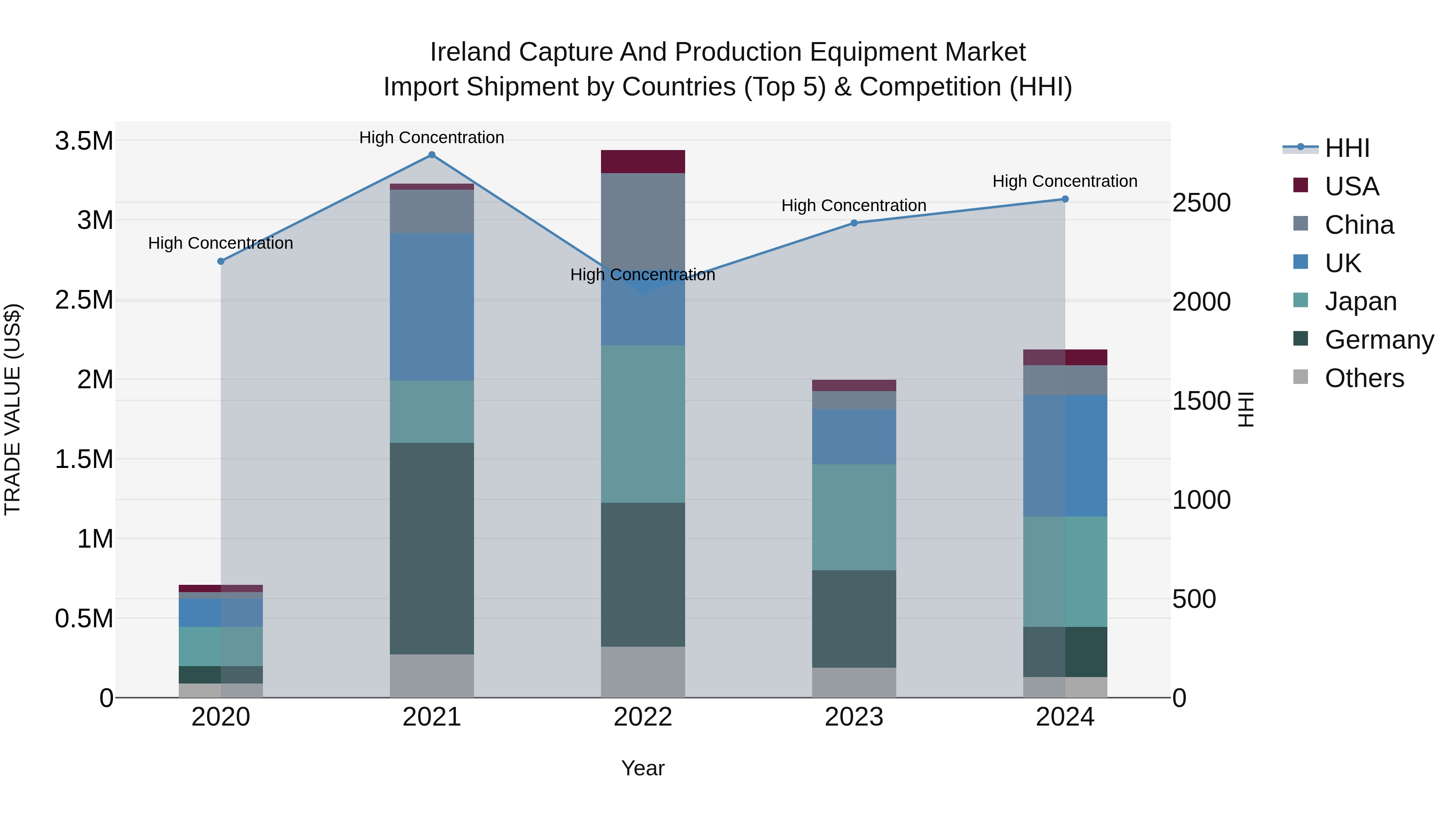Click the 2.5M y-axis tick label
Viewport: 1456px width, 819px height.
[x=84, y=300]
